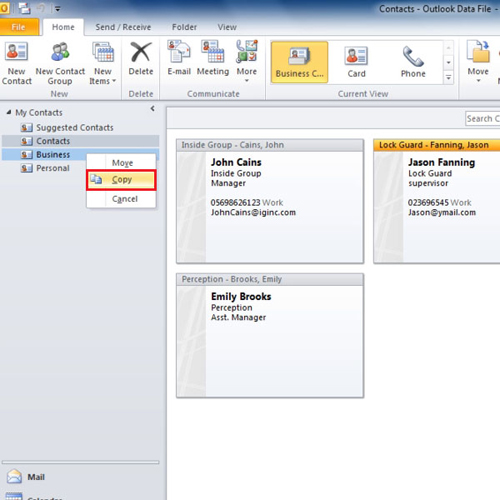This screenshot has width=500, height=500.
Task: Minimize the navigation pane chevron
Action: click(152, 109)
